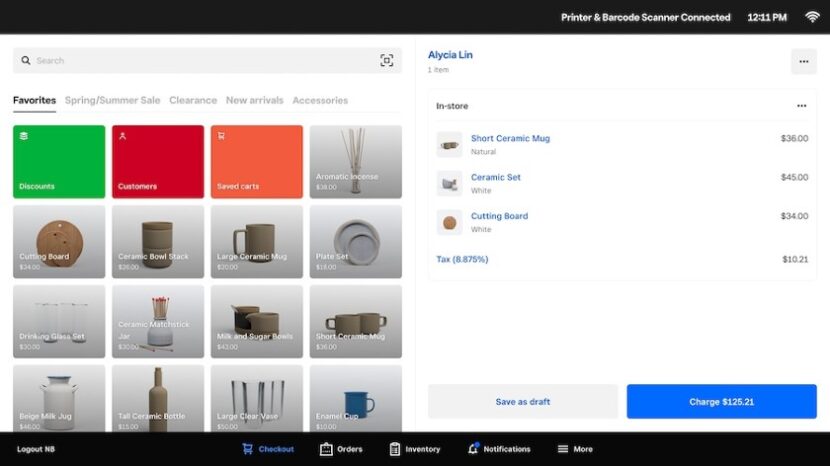
Task: Open the orange Saved carts tile
Action: pos(256,161)
